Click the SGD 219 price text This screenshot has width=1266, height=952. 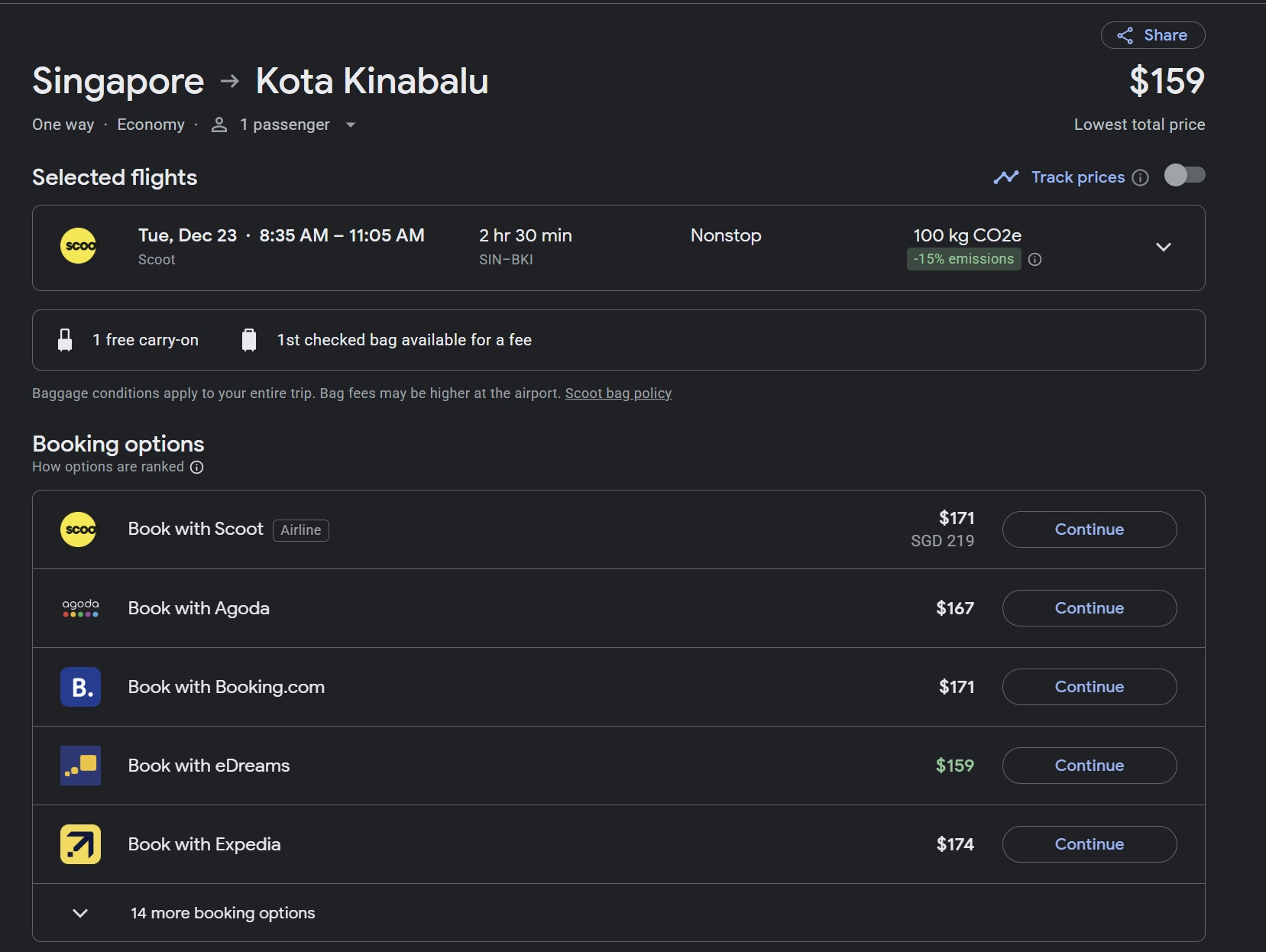[942, 541]
